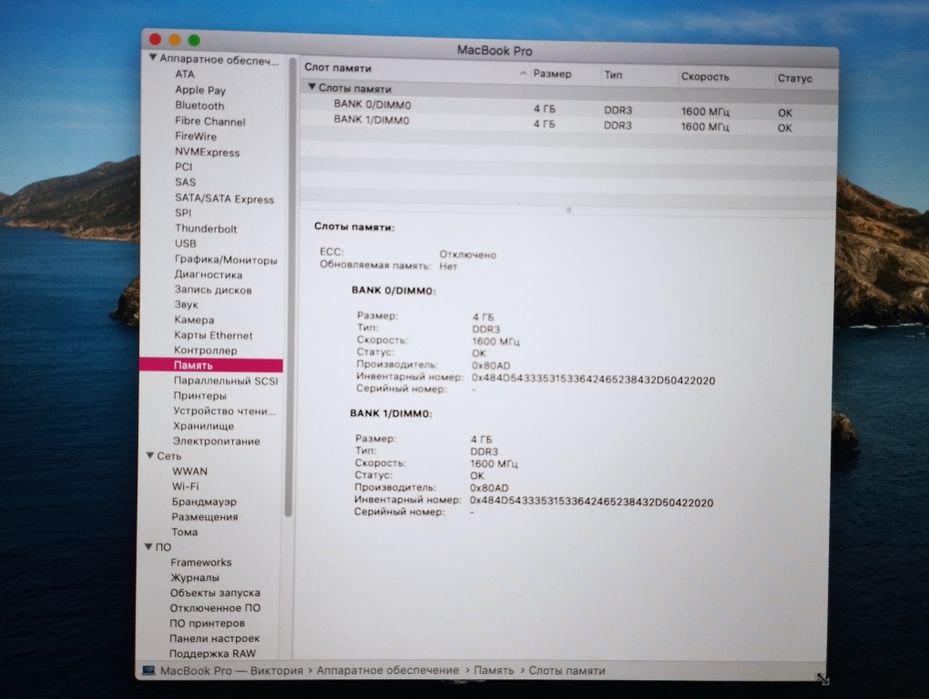This screenshot has width=929, height=699.
Task: Zoom the window with the green button
Action: [x=194, y=40]
